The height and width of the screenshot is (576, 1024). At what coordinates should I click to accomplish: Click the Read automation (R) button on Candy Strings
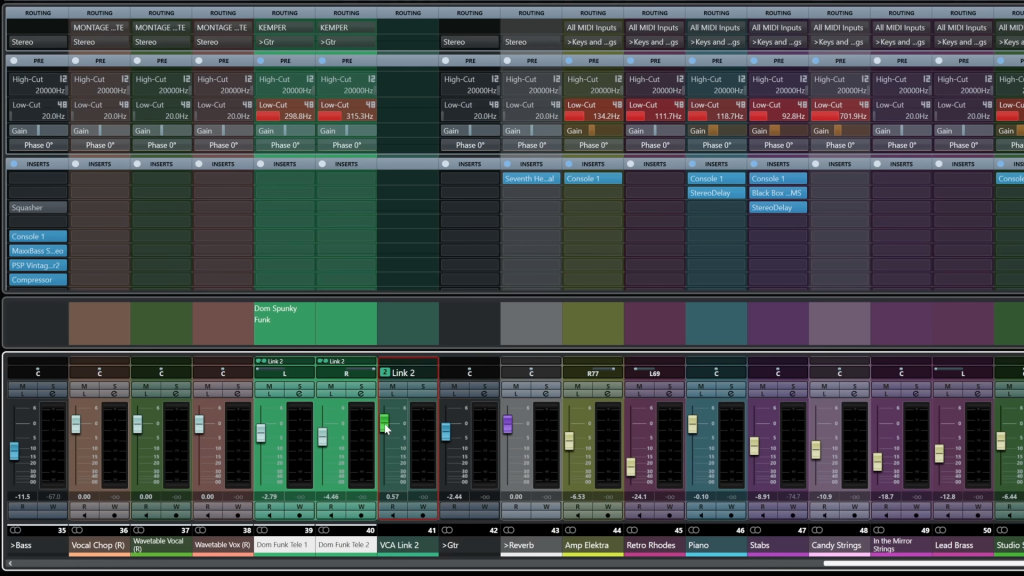[825, 506]
